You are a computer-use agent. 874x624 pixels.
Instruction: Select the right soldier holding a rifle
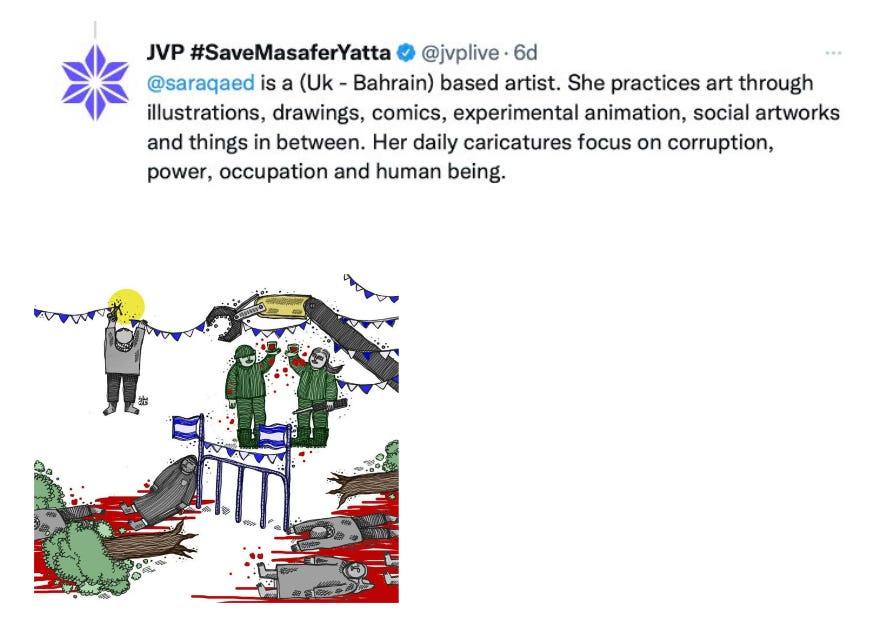pos(314,395)
